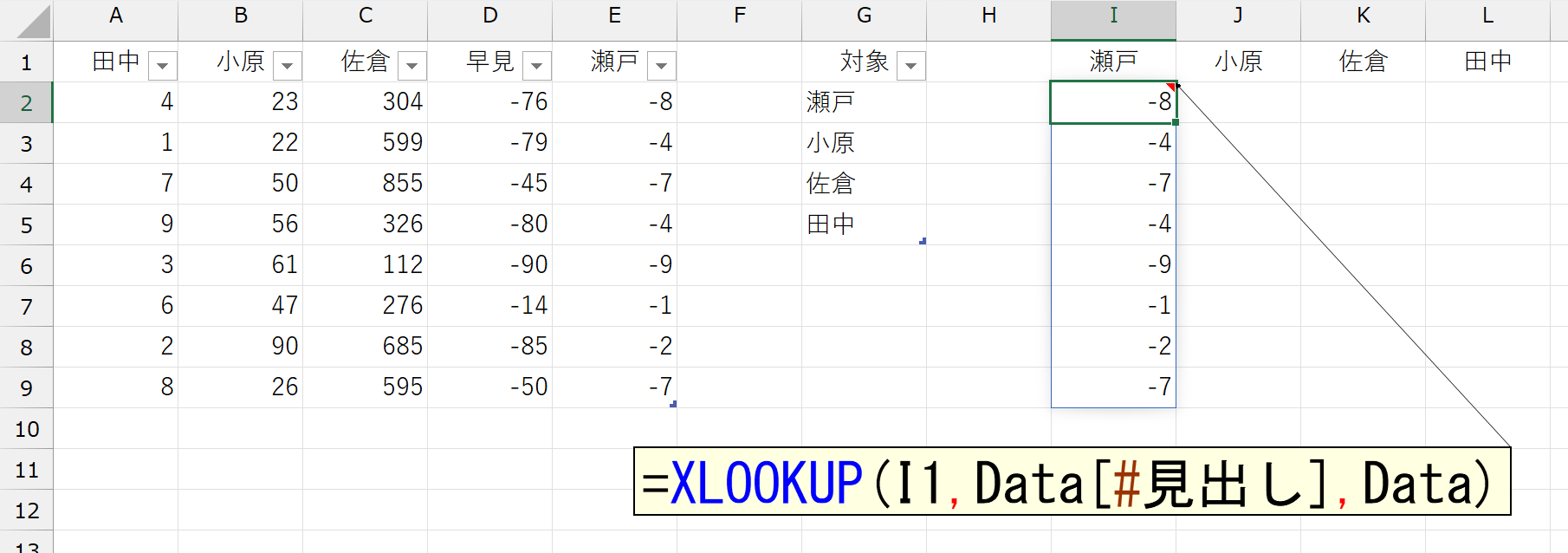
Task: Click cell L1 containing 田中
Action: point(1488,62)
